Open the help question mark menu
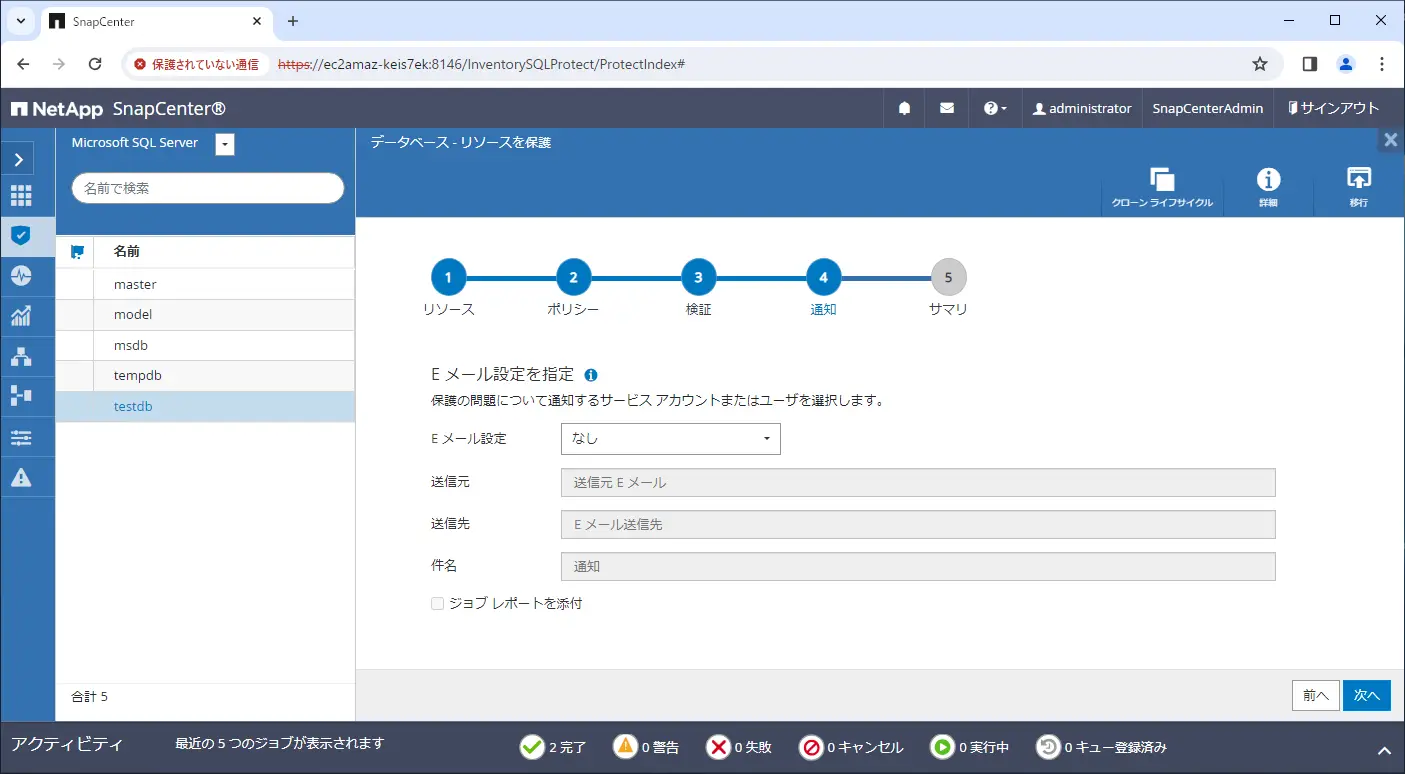The height and width of the screenshot is (774, 1405). pos(995,108)
